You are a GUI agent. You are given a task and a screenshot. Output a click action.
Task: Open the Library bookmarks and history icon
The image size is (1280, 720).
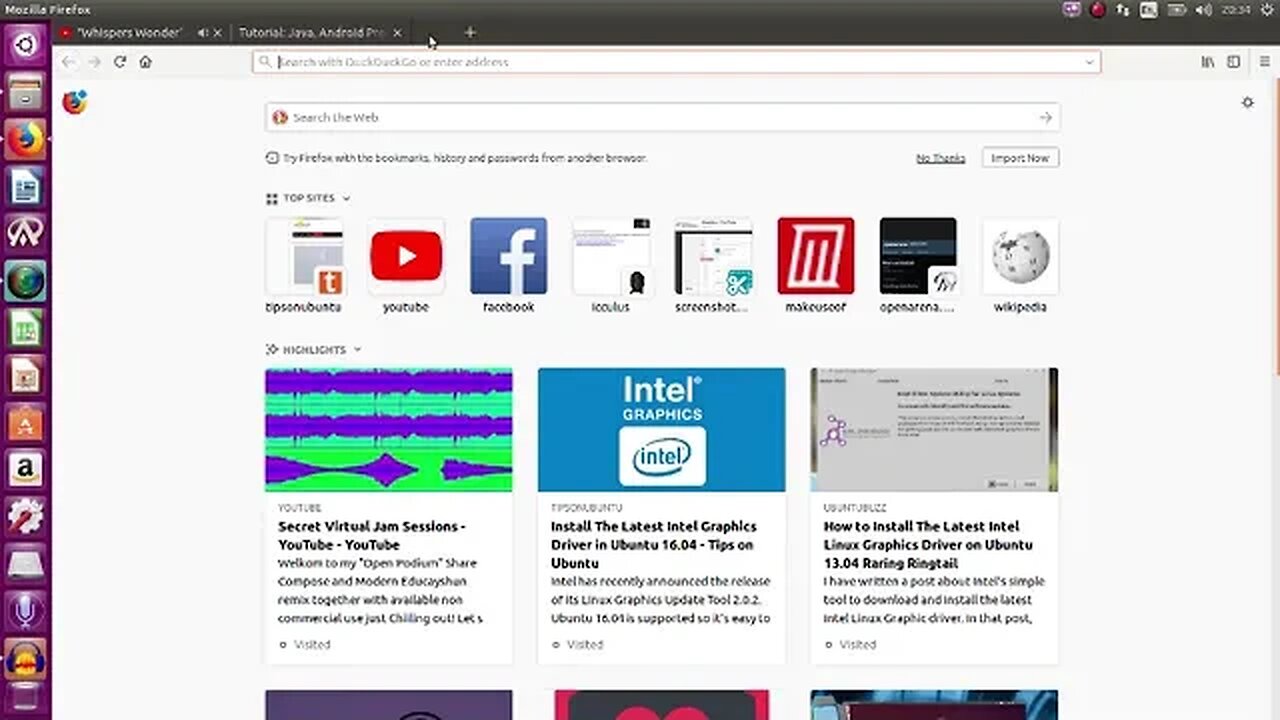click(1208, 62)
